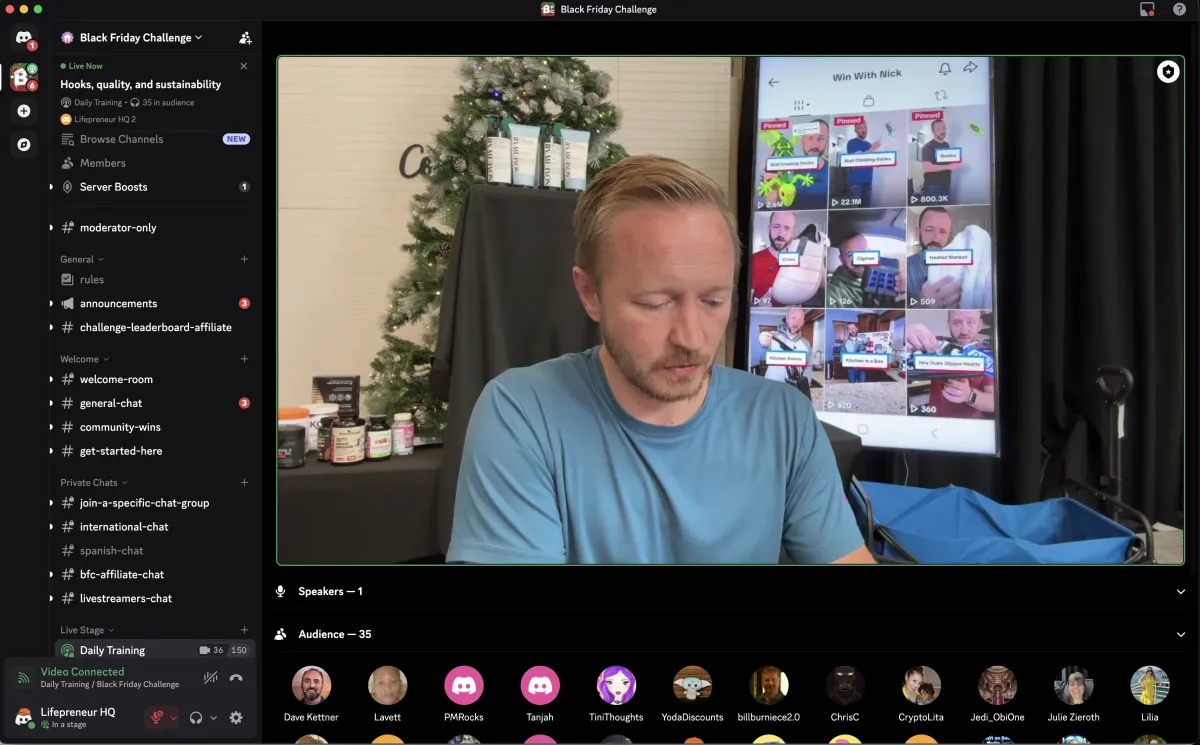Collapse the Live Stage category

(87, 630)
